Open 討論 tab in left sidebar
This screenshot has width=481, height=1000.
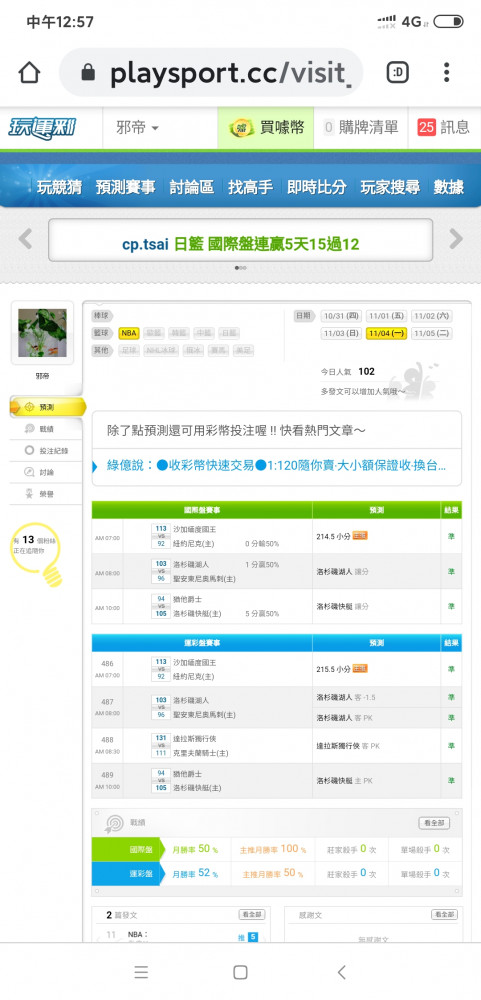pyautogui.click(x=47, y=473)
